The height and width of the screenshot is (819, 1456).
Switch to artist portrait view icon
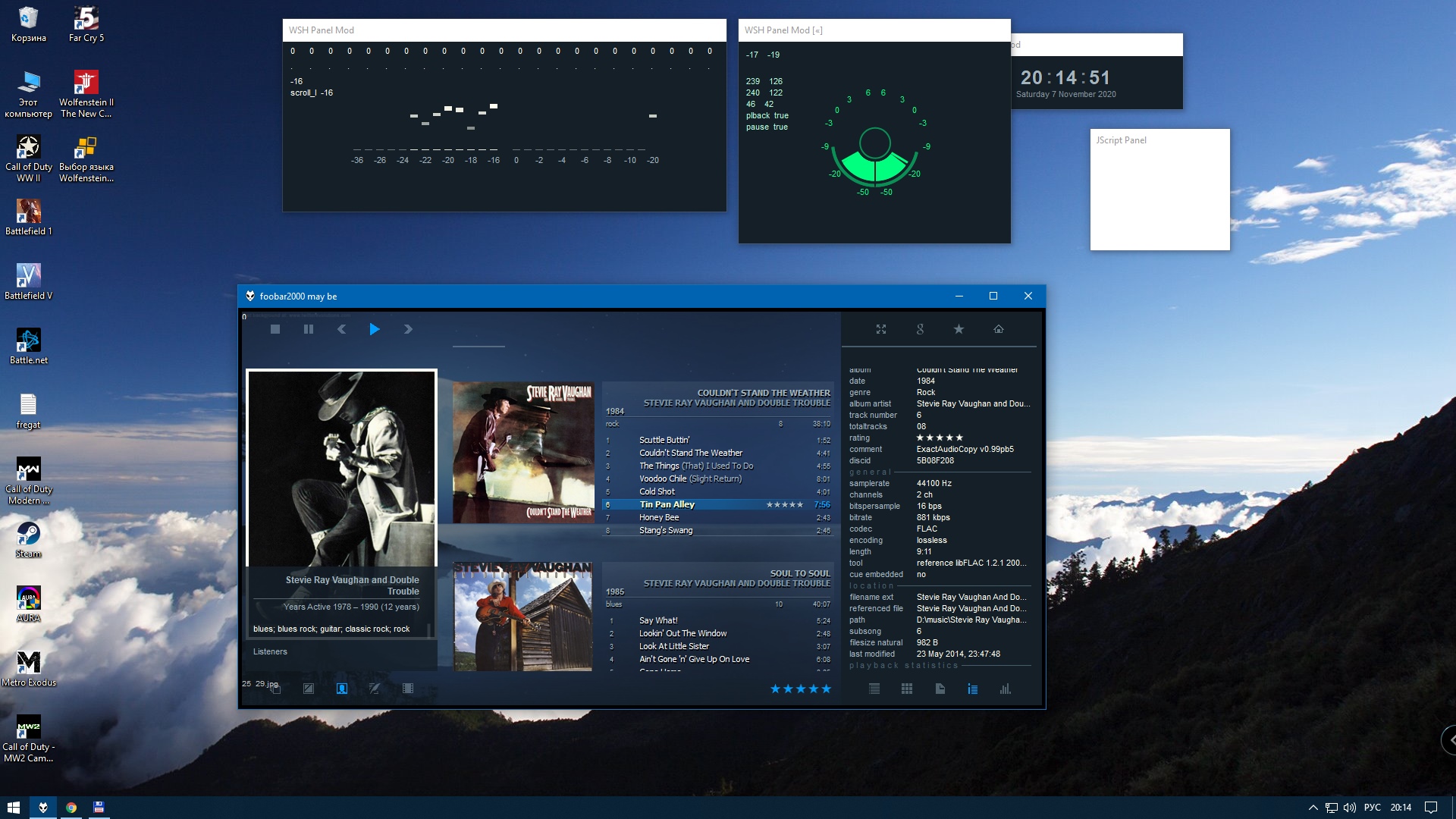coord(342,689)
